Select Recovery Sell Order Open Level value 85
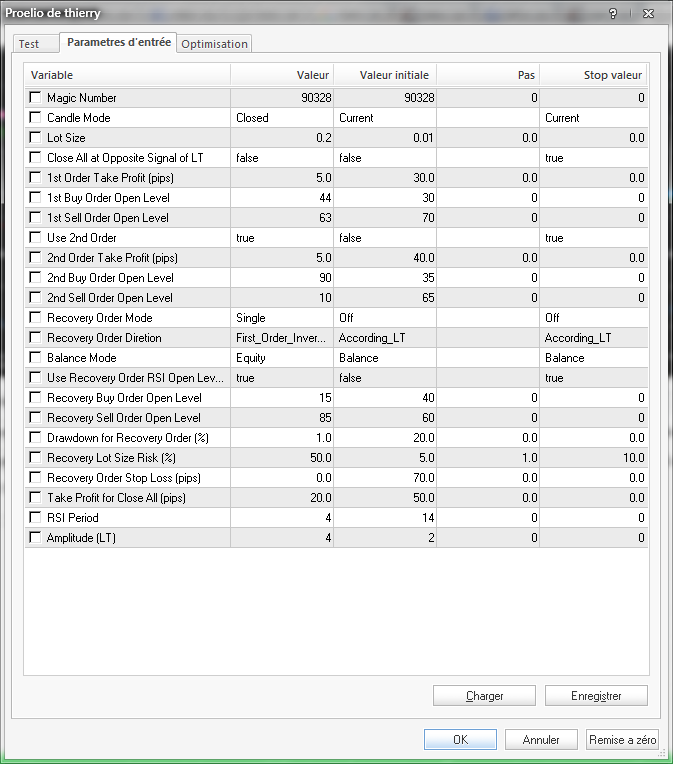Viewport: 673px width, 764px height. (x=282, y=418)
